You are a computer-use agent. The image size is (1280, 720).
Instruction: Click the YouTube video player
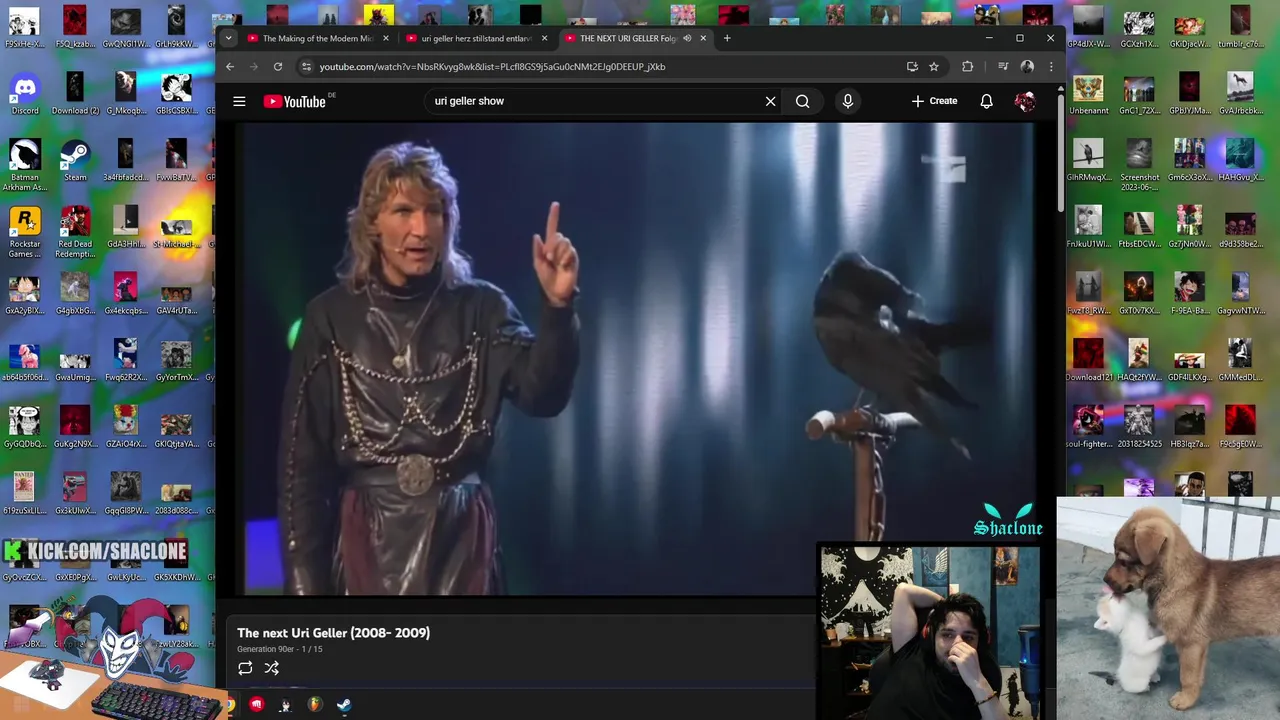pyautogui.click(x=640, y=358)
